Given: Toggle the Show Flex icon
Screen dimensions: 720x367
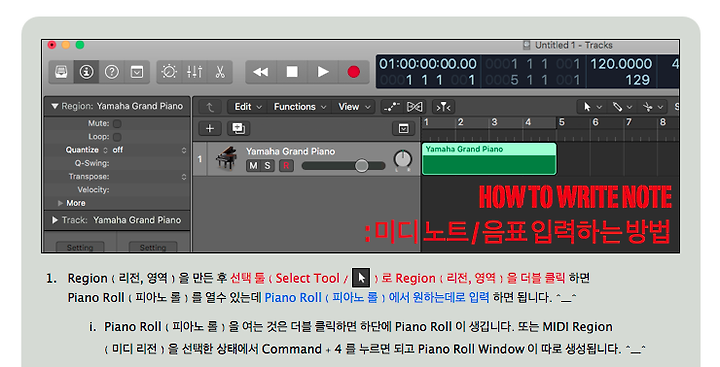Looking at the screenshot, I should (x=415, y=107).
